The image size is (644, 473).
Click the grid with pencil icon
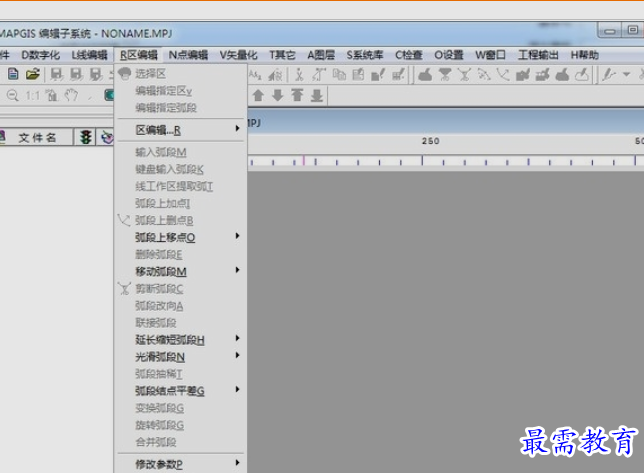tap(398, 75)
